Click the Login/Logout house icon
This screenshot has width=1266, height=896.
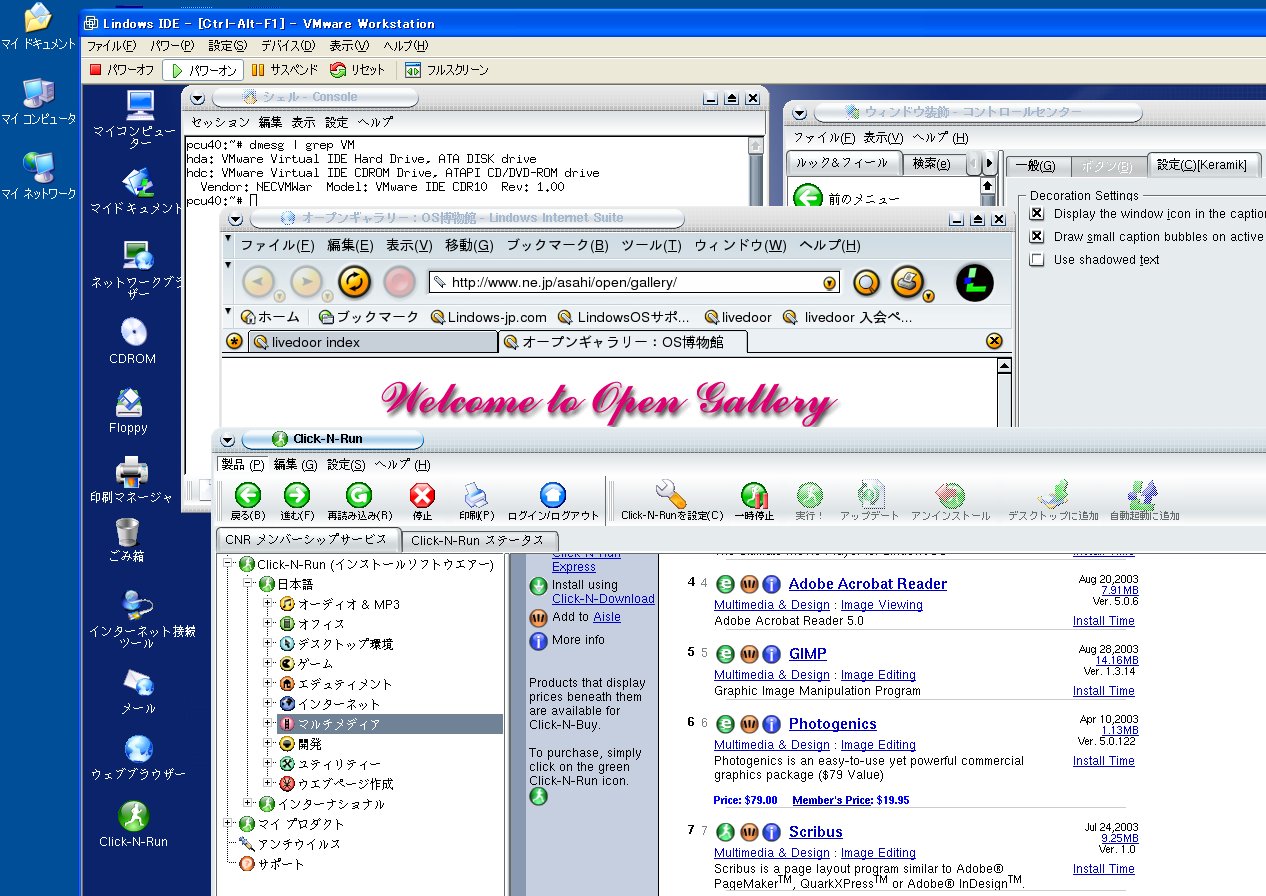(552, 495)
